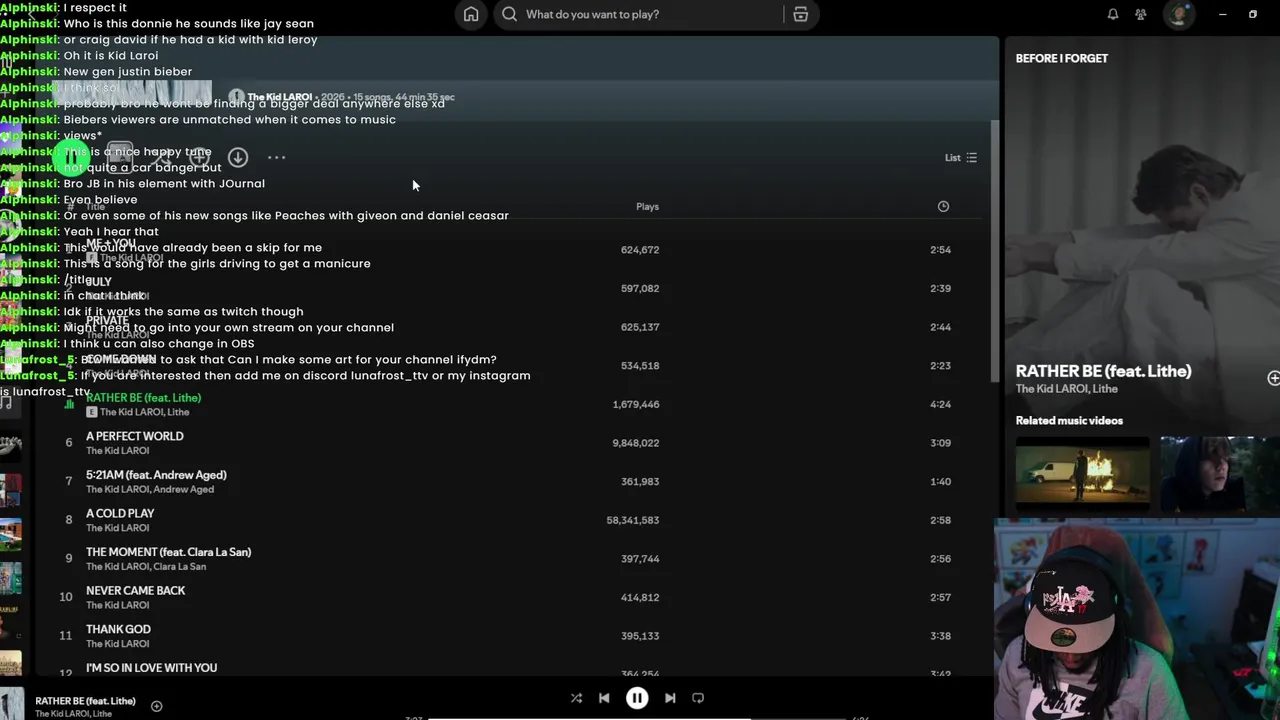Toggle repeat in the bottom player

point(698,698)
